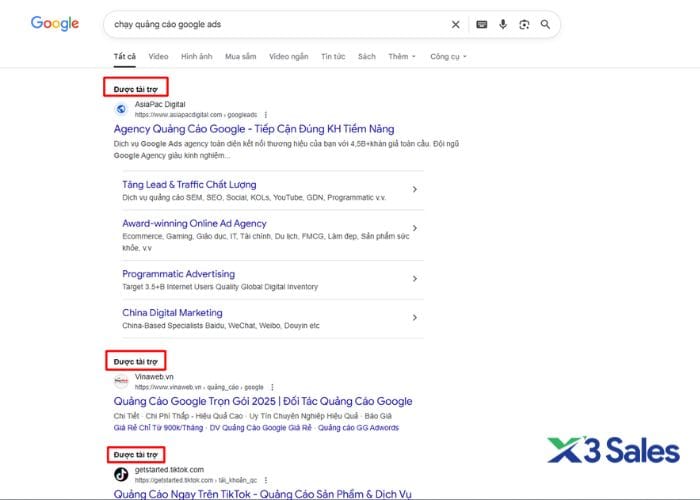Click the AsiaPac Digital globe favicon

click(x=121, y=109)
